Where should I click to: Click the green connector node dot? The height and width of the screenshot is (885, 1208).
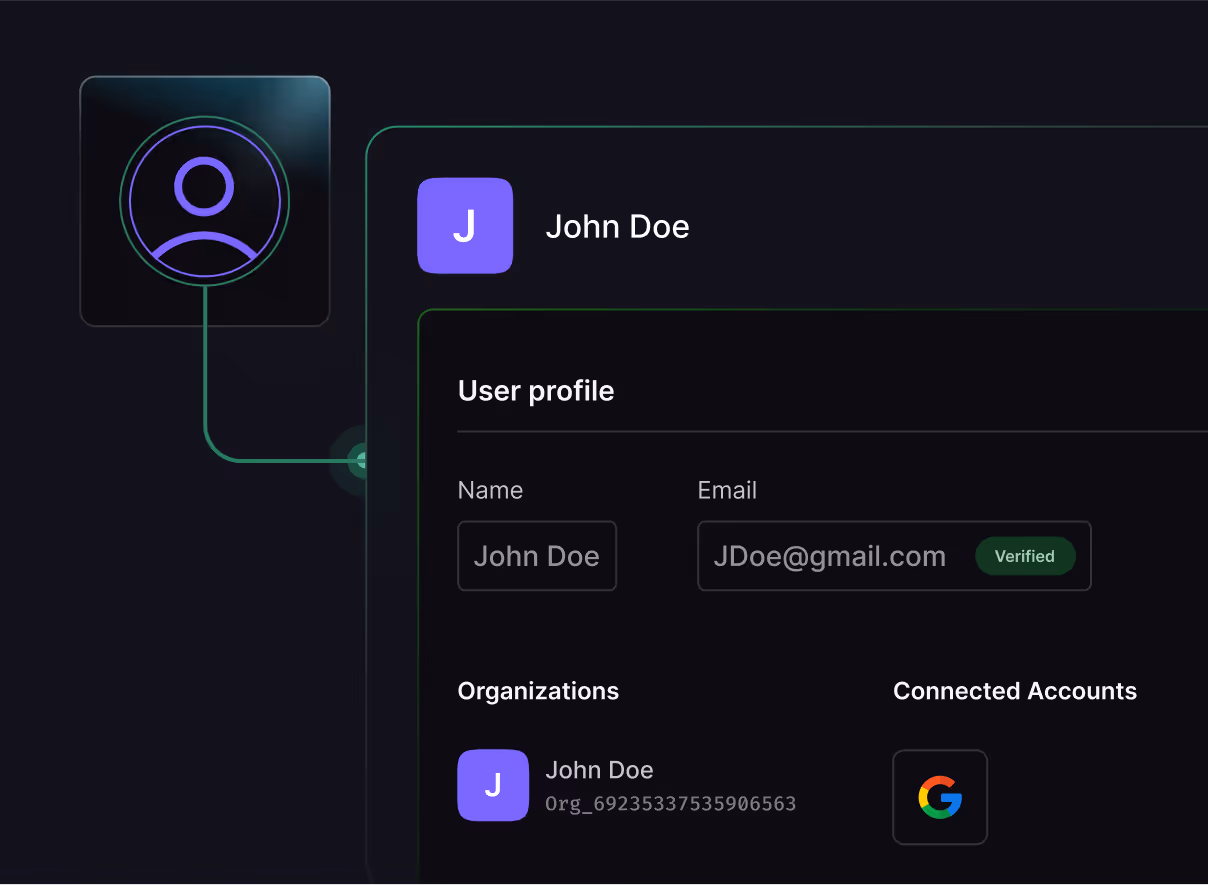pyautogui.click(x=361, y=460)
